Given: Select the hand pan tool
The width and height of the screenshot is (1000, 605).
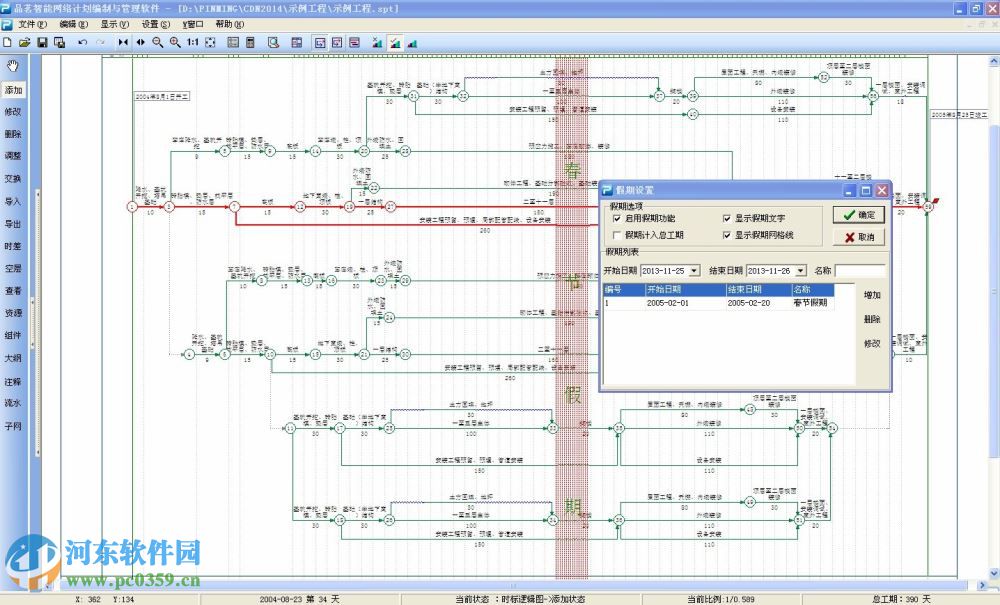Looking at the screenshot, I should pyautogui.click(x=13, y=67).
